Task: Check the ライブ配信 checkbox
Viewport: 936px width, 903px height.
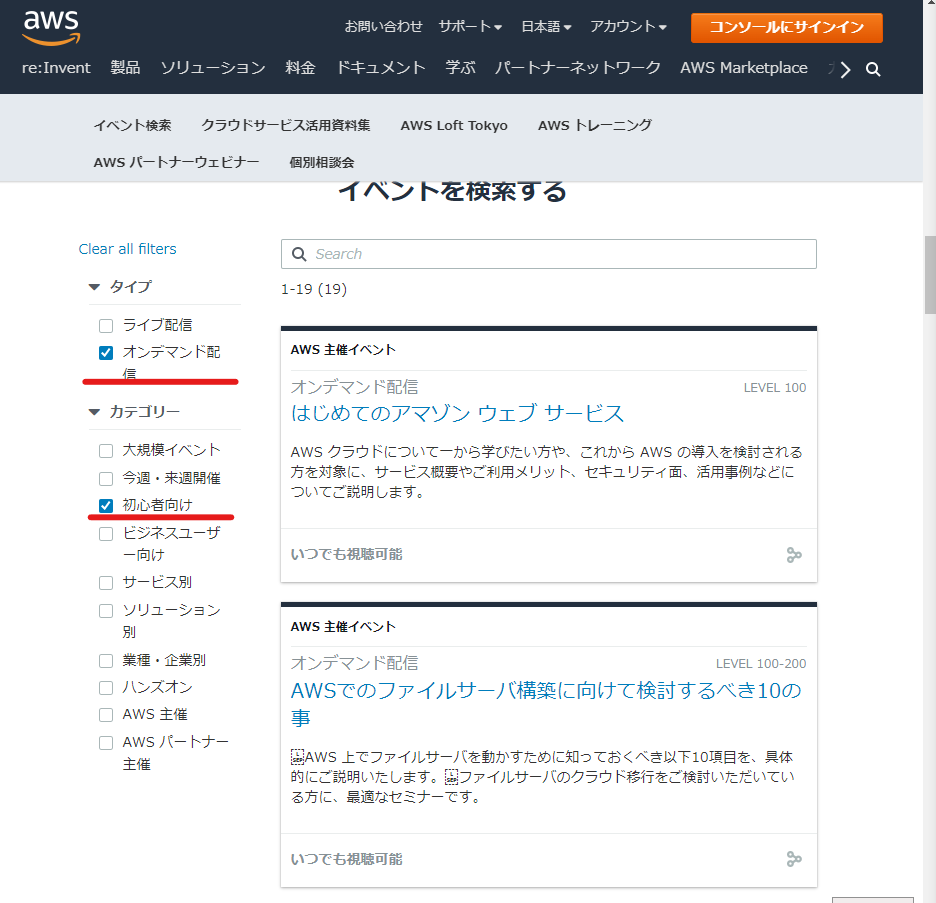Action: (106, 325)
